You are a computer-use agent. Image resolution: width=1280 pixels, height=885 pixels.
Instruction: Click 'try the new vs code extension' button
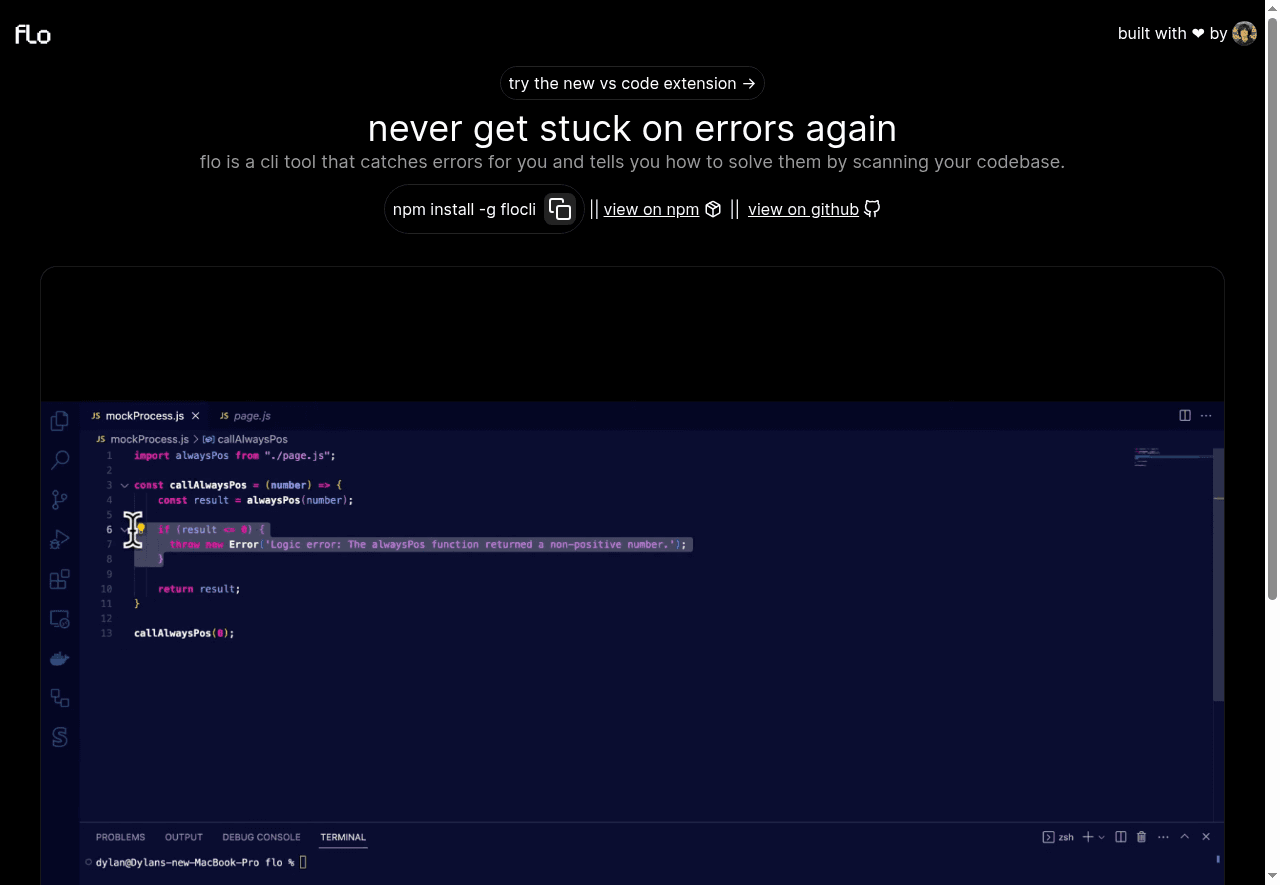pyautogui.click(x=632, y=83)
